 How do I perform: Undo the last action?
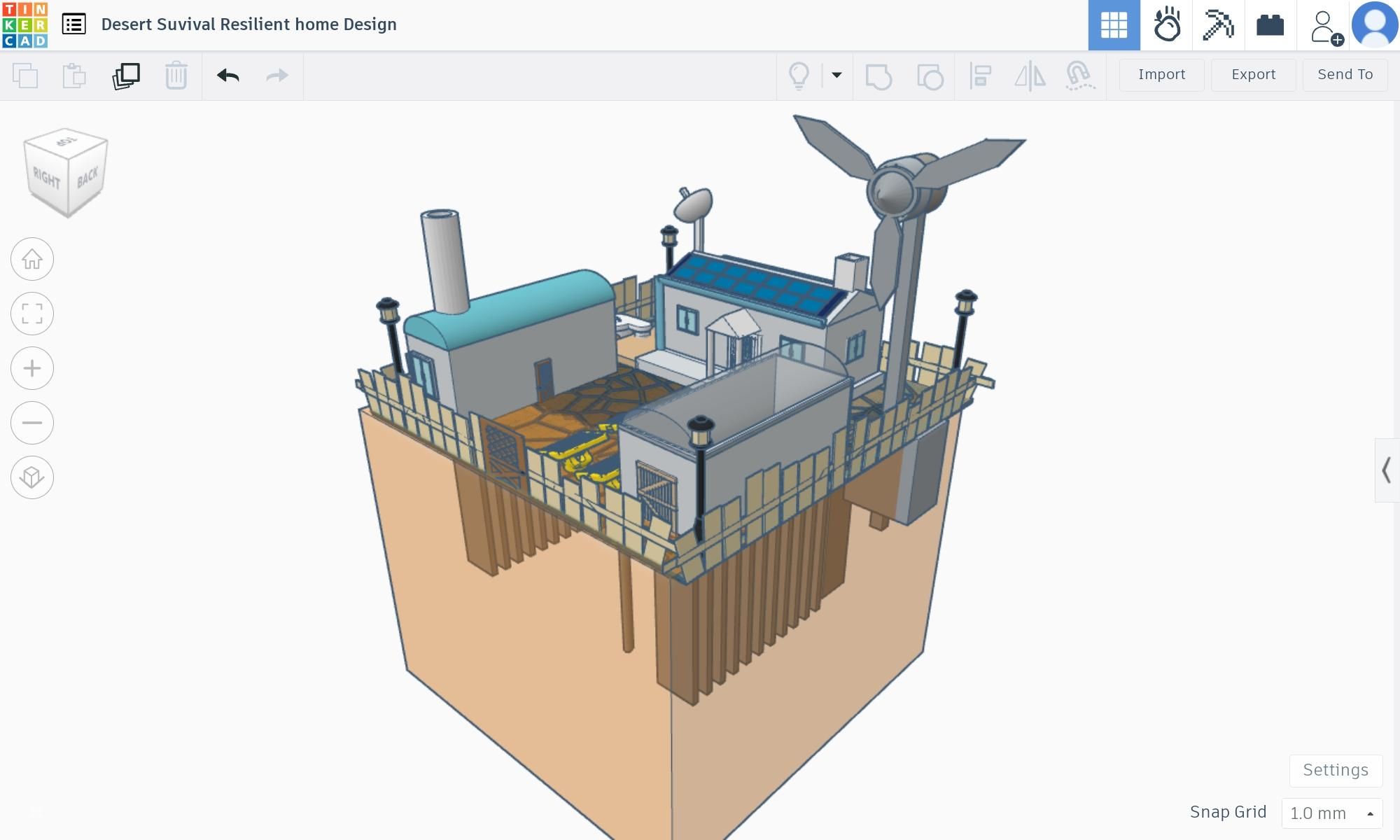[227, 75]
